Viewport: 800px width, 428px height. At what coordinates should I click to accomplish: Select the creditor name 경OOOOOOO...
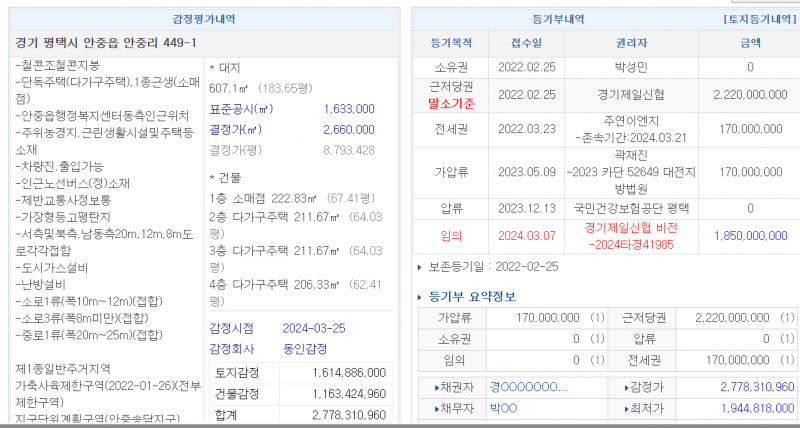tap(528, 387)
